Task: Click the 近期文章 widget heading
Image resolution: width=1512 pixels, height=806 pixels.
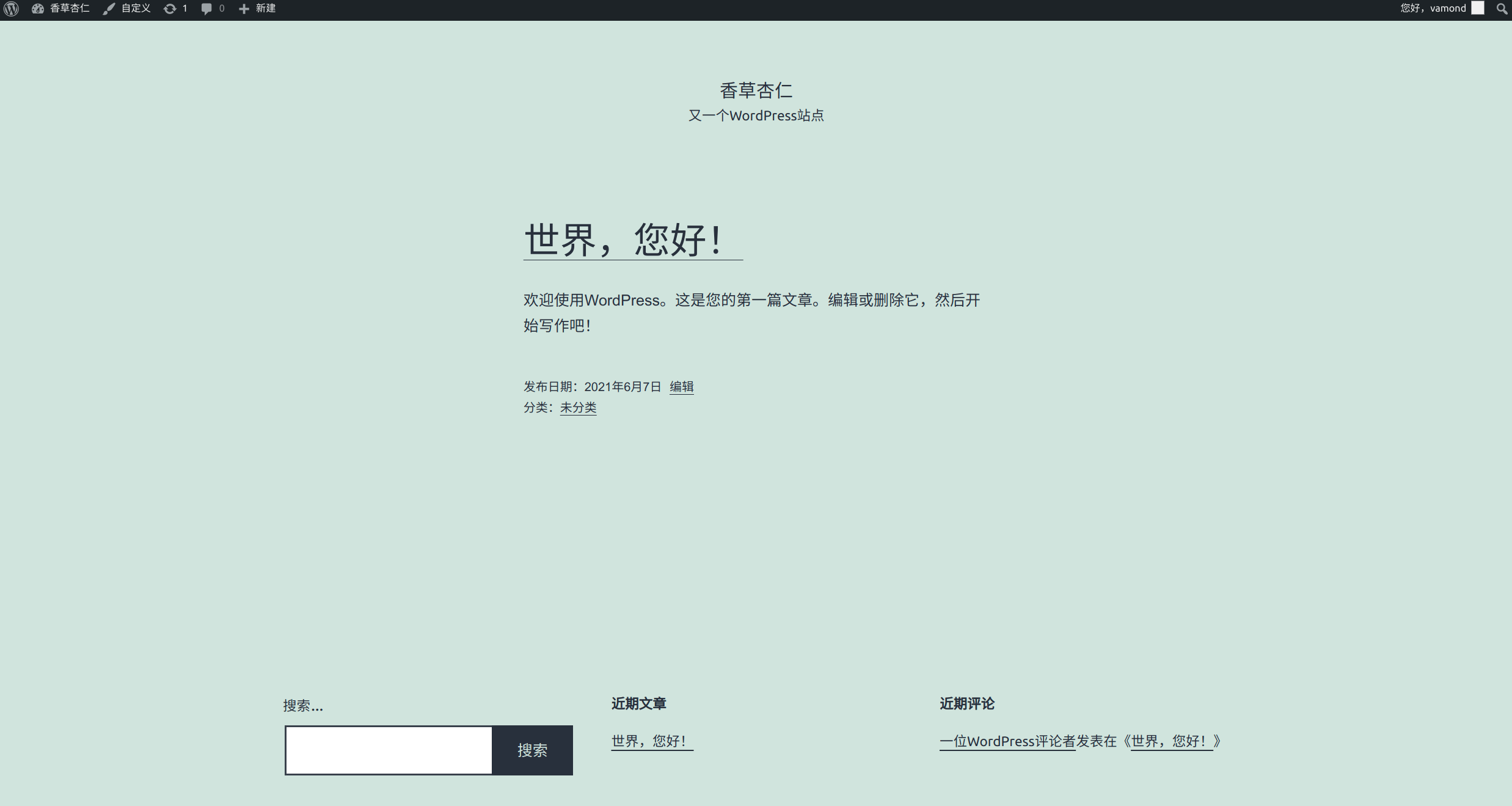Action: (x=639, y=704)
